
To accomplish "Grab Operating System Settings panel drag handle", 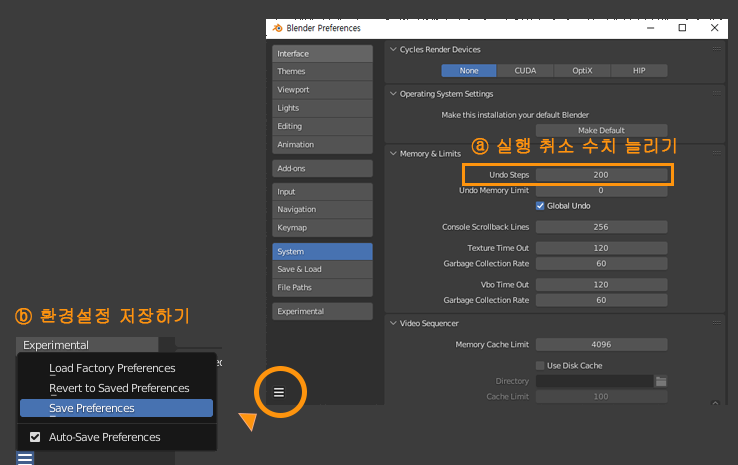I will [x=716, y=94].
